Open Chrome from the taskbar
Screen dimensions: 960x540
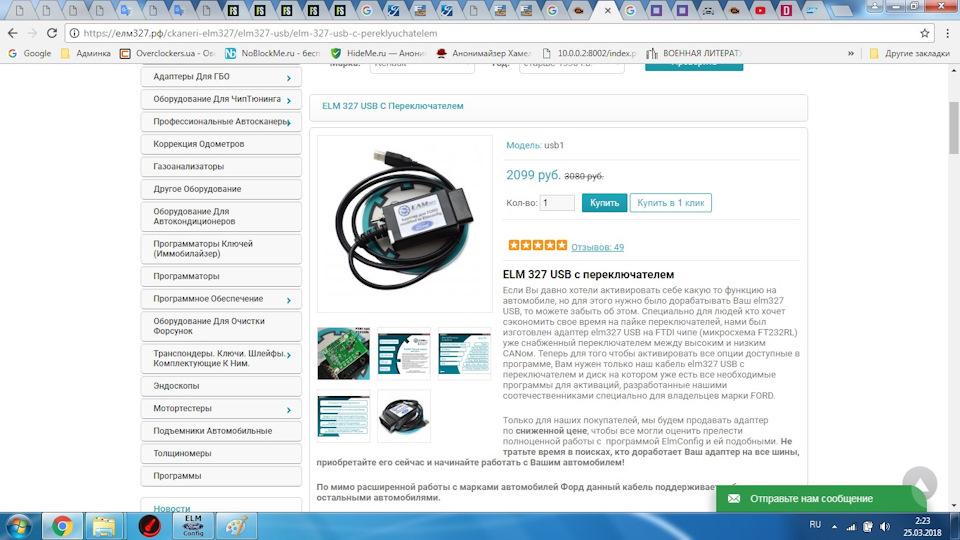(x=62, y=527)
